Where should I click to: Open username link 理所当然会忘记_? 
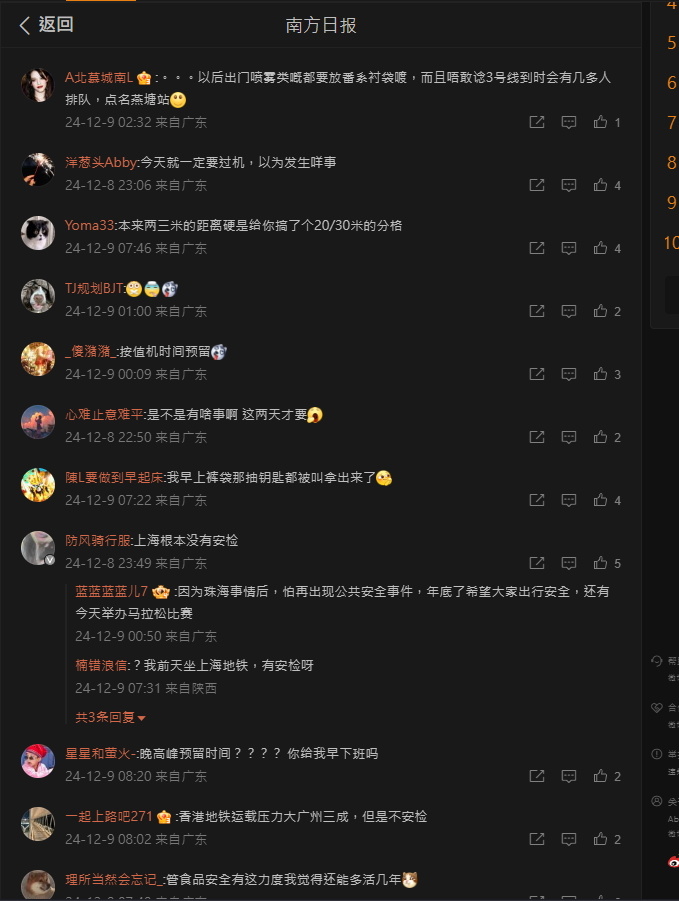coord(114,879)
